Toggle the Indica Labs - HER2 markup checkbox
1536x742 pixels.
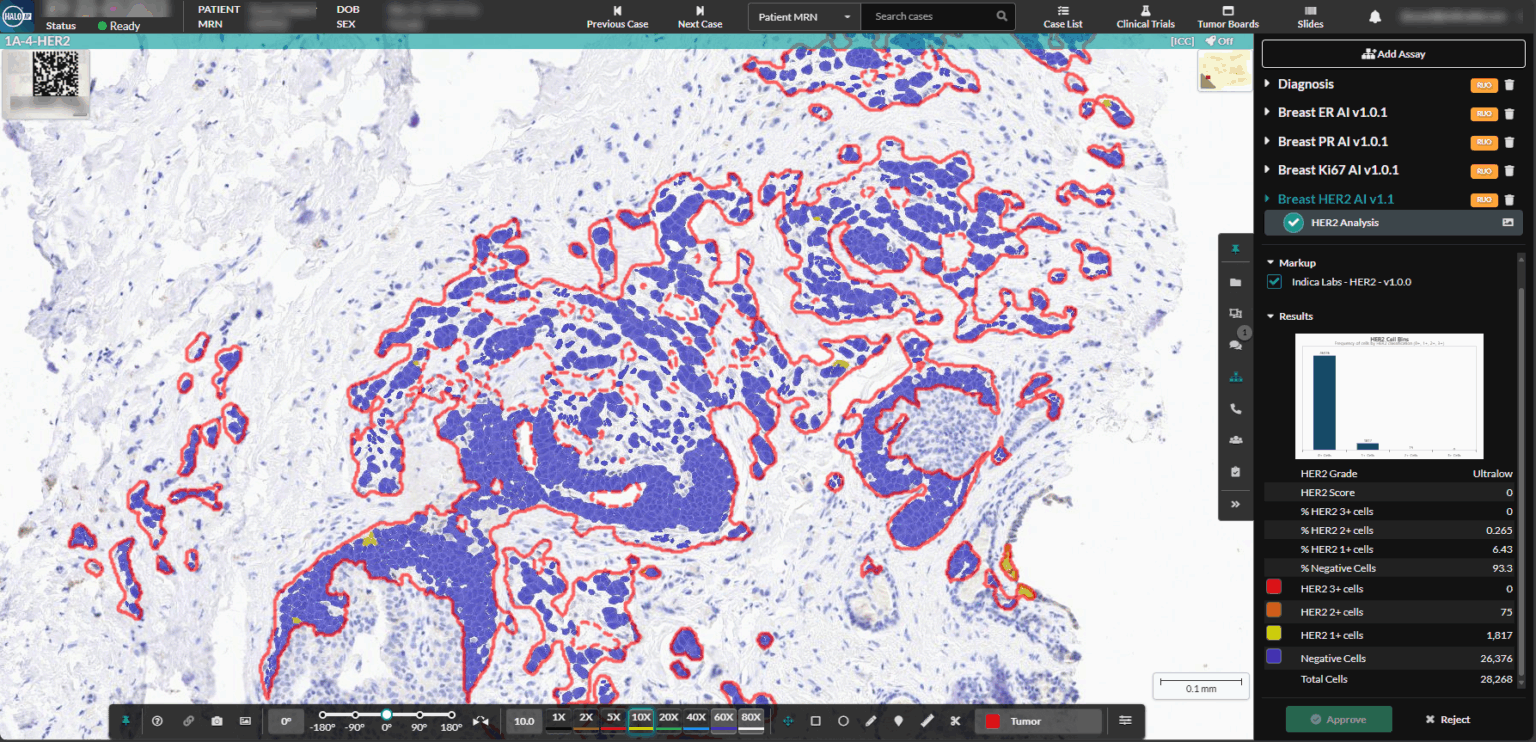(1273, 282)
